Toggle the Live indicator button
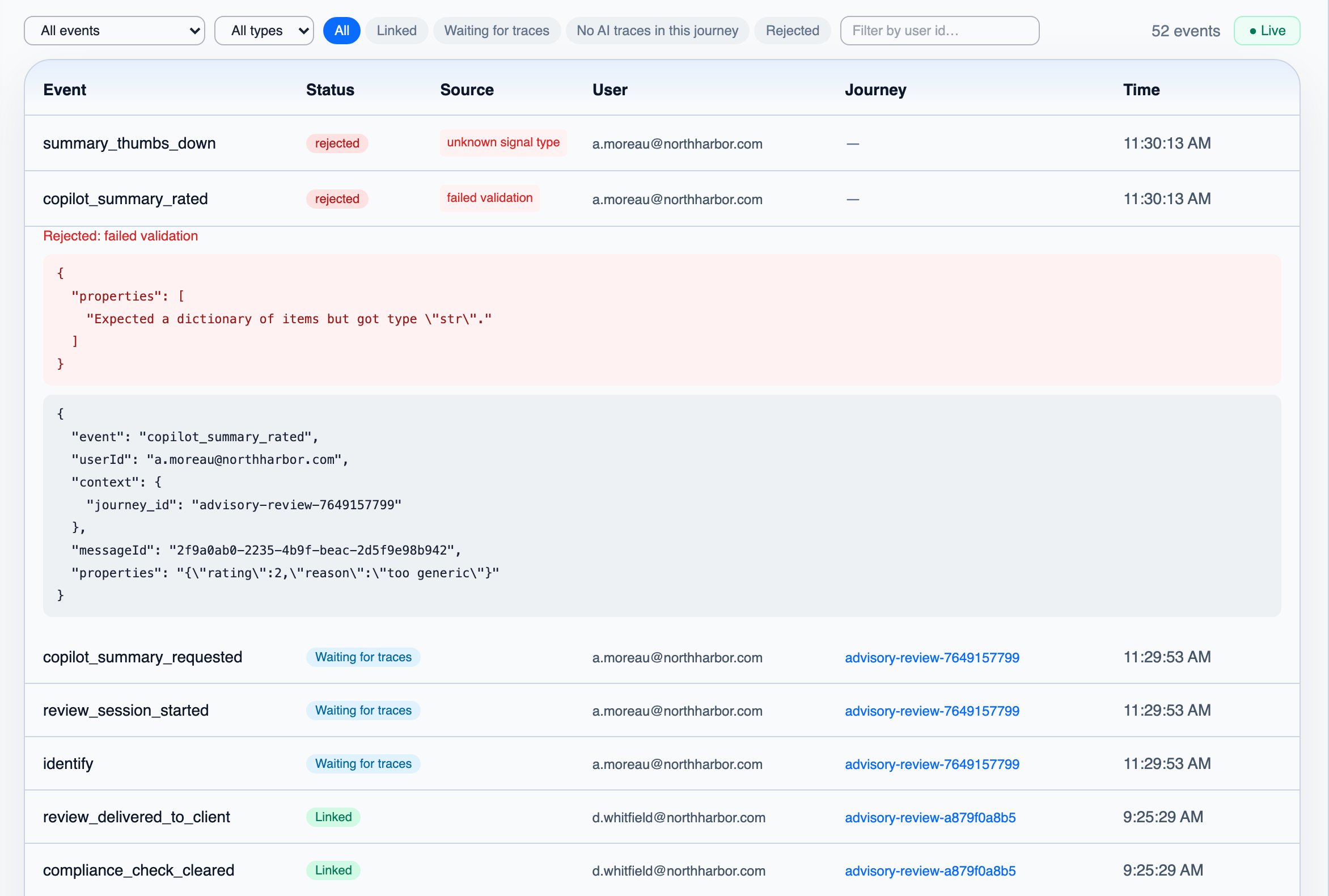1329x896 pixels. pos(1267,31)
